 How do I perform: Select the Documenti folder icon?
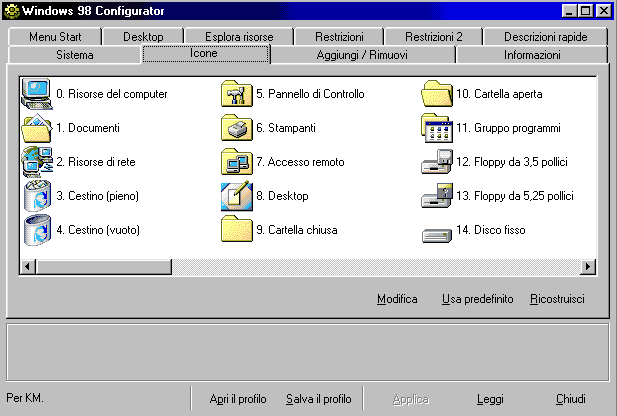point(37,128)
